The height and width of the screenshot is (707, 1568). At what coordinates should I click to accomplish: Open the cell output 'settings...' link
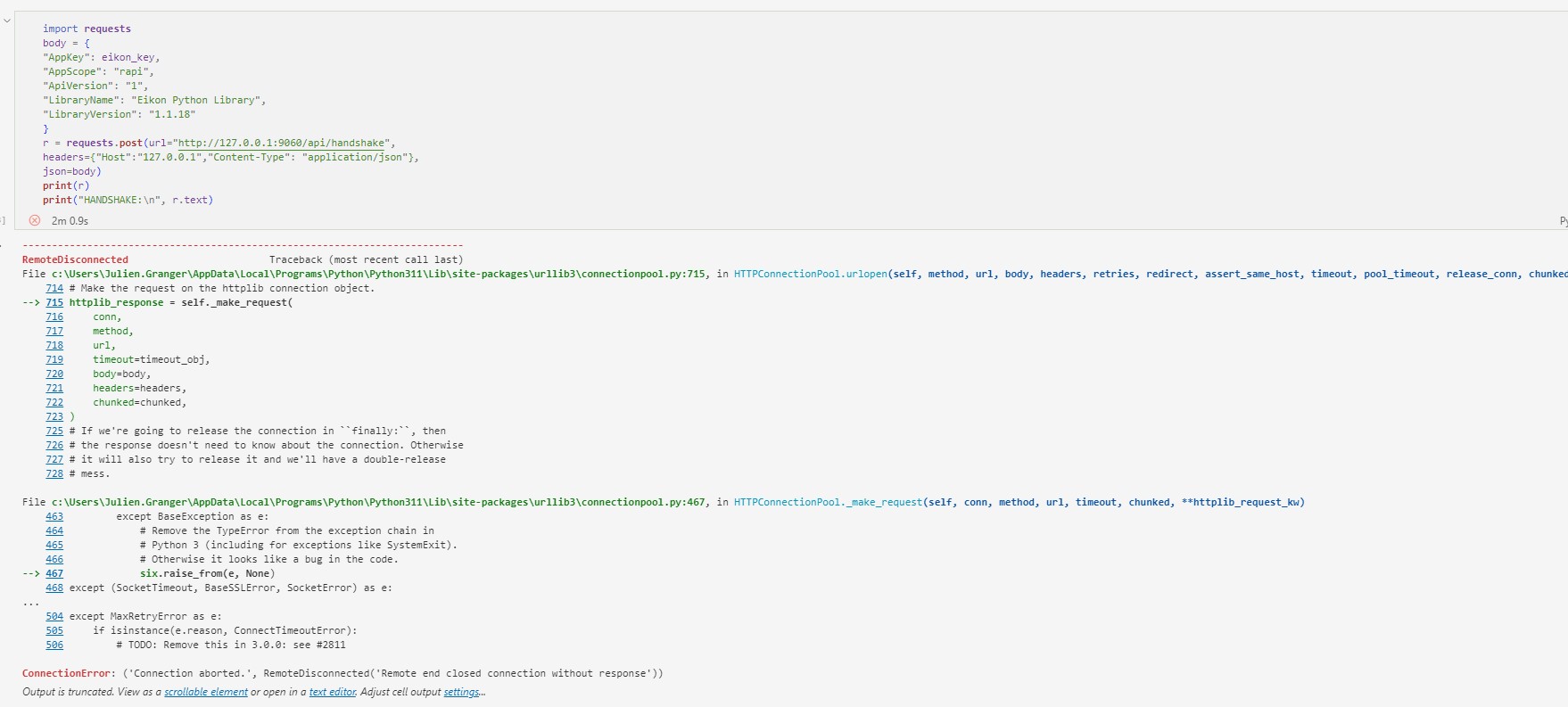(x=464, y=692)
